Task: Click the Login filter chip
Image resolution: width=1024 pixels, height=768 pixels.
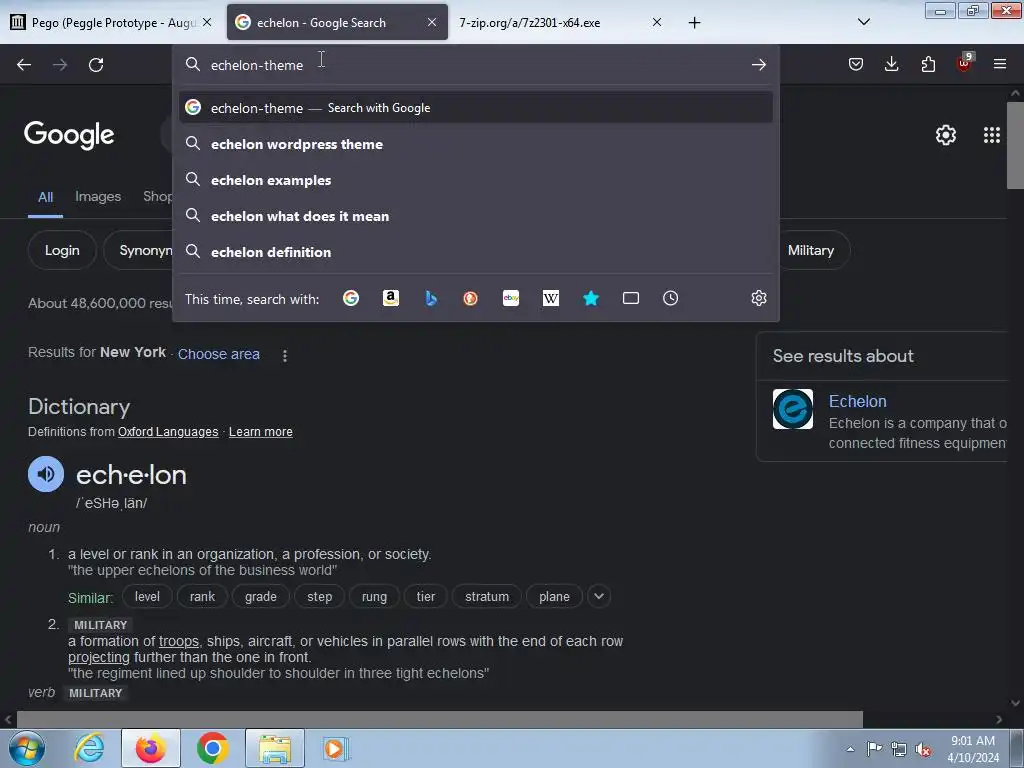Action: tap(62, 250)
